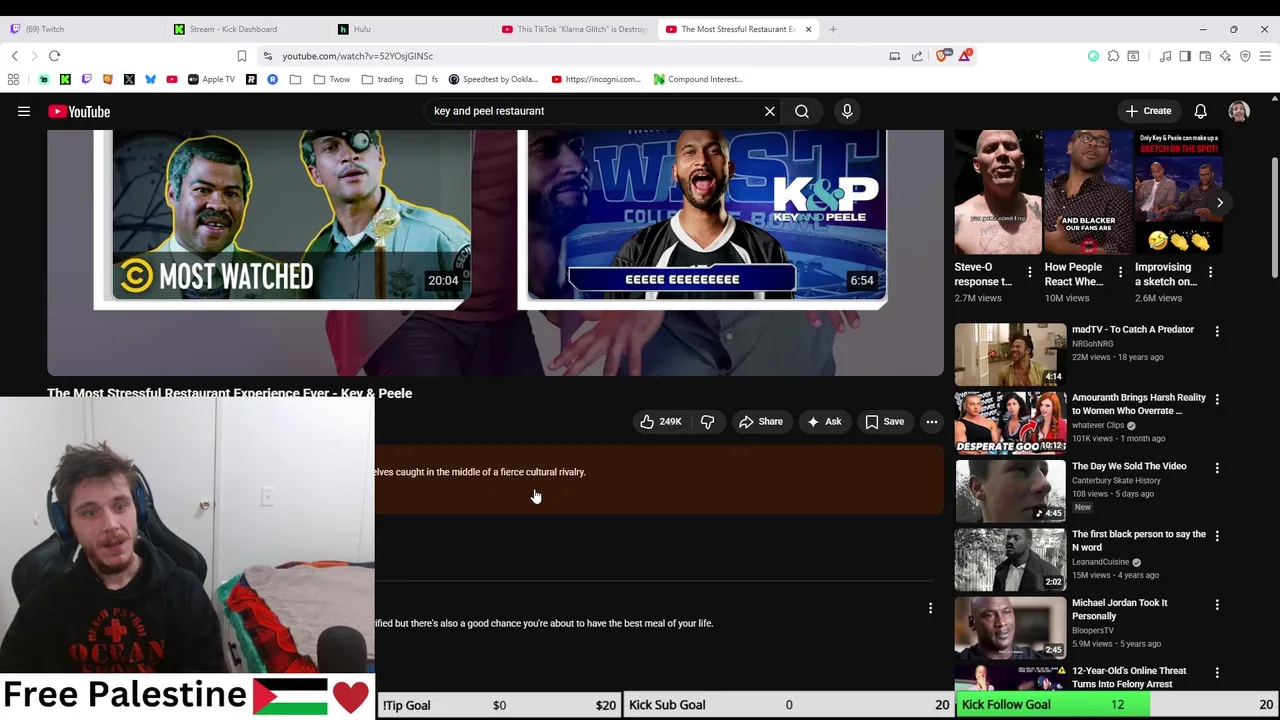Dislike the video with thumbs down
1280x720 pixels.
click(x=707, y=421)
